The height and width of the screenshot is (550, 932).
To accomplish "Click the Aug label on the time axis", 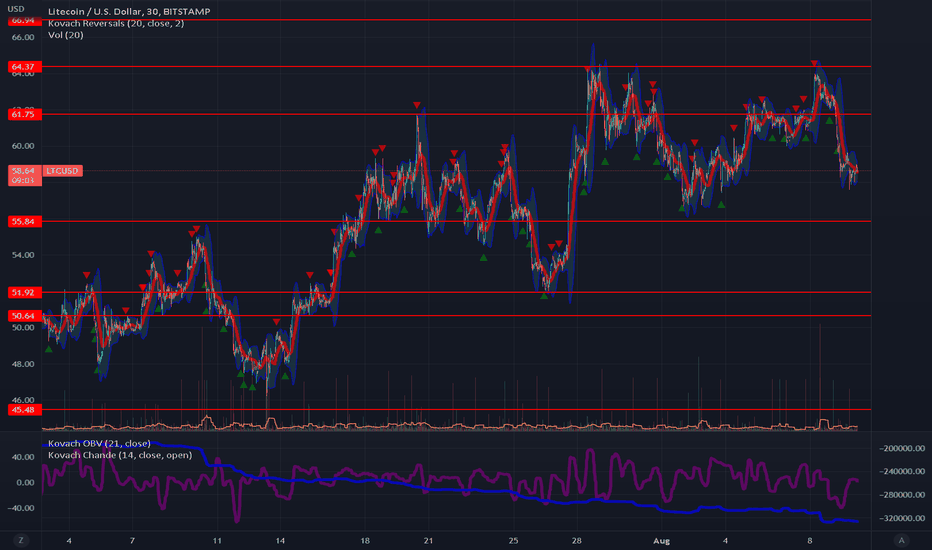I will 661,540.
